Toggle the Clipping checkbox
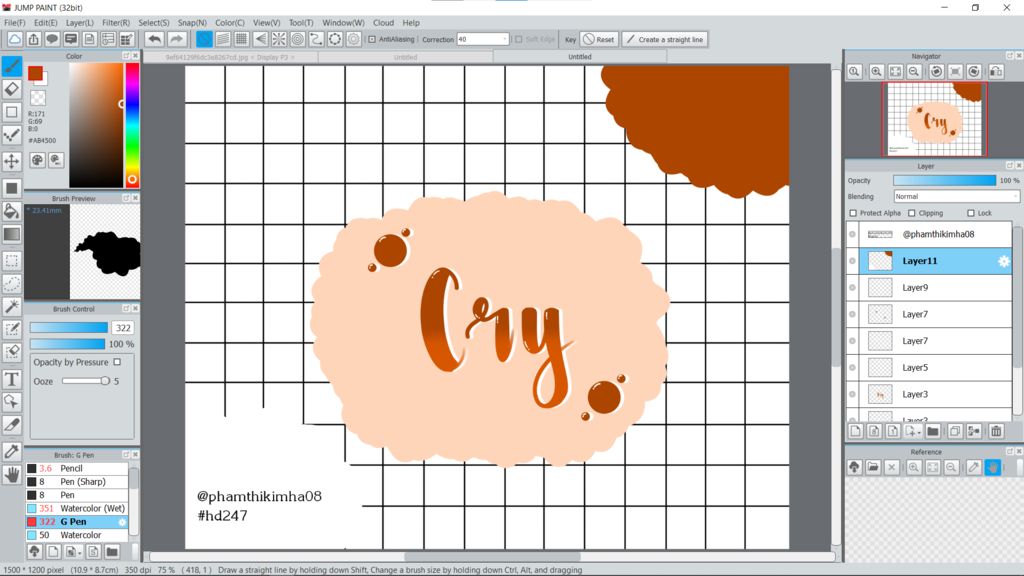Image resolution: width=1024 pixels, height=576 pixels. tap(912, 213)
